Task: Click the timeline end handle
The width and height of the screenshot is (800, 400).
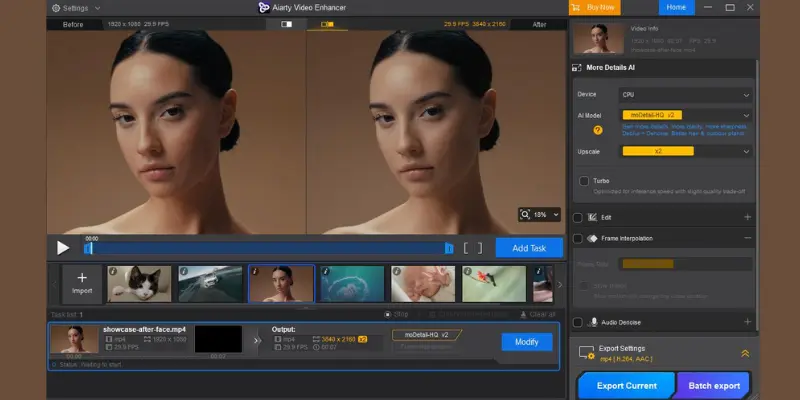Action: click(x=449, y=248)
